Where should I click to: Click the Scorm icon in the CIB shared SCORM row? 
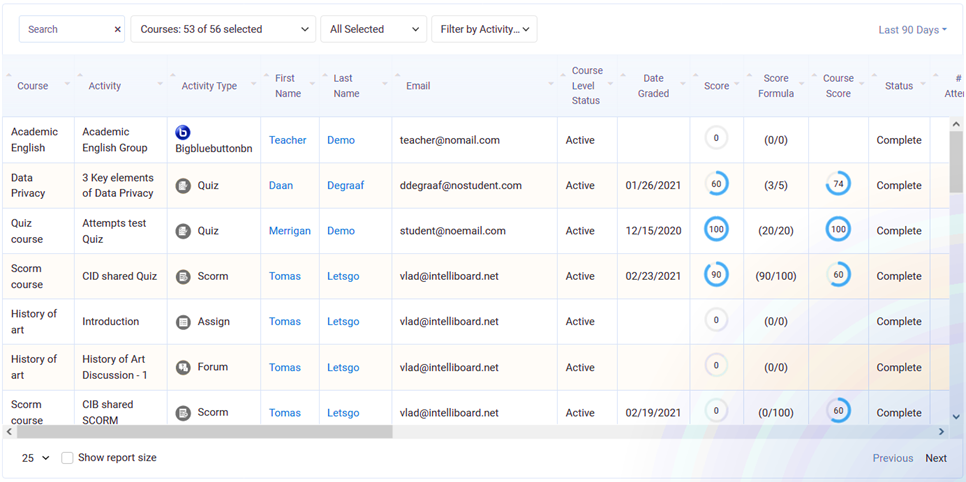coord(183,412)
